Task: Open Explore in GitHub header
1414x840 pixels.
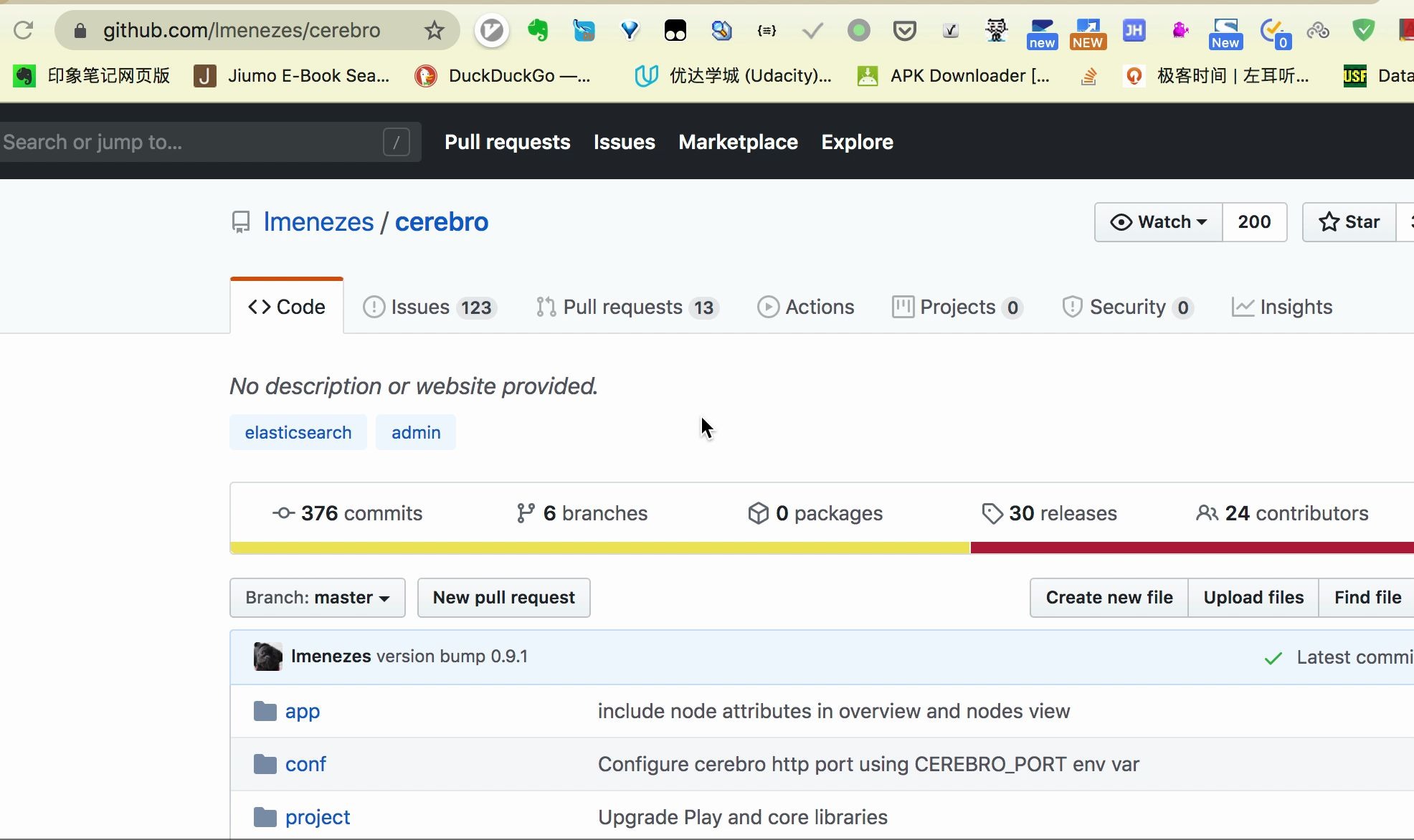Action: [858, 142]
